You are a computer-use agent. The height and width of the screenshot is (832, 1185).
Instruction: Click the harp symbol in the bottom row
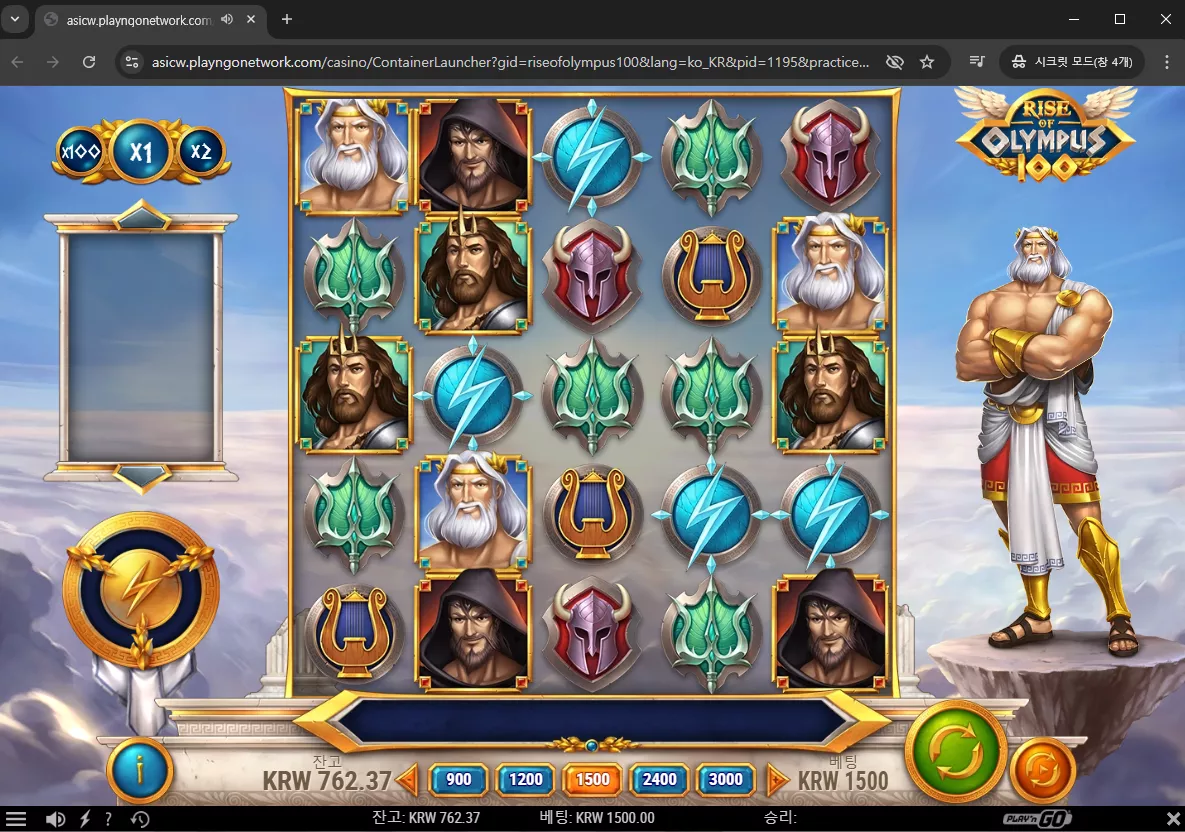354,631
